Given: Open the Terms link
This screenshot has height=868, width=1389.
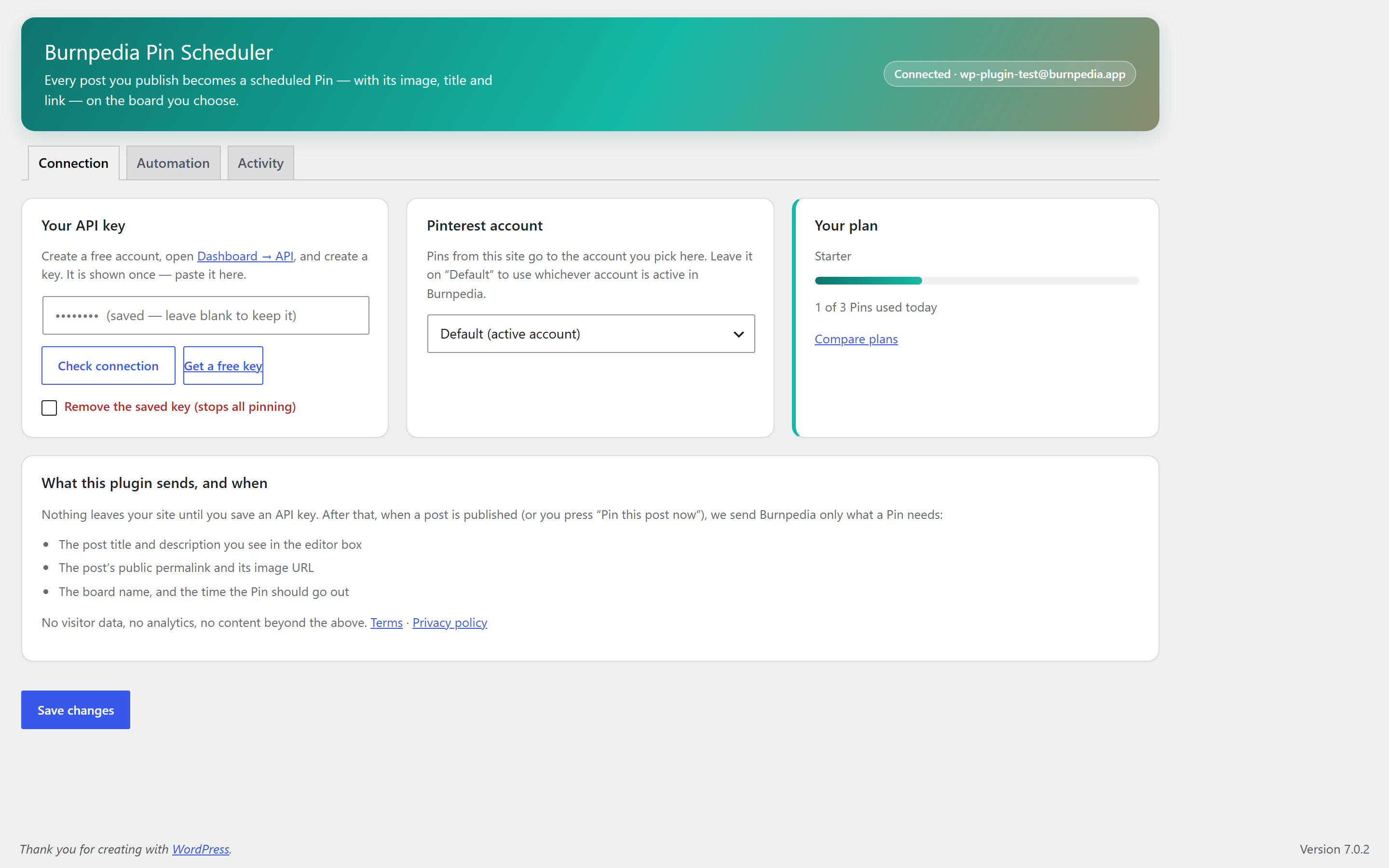Looking at the screenshot, I should 386,622.
